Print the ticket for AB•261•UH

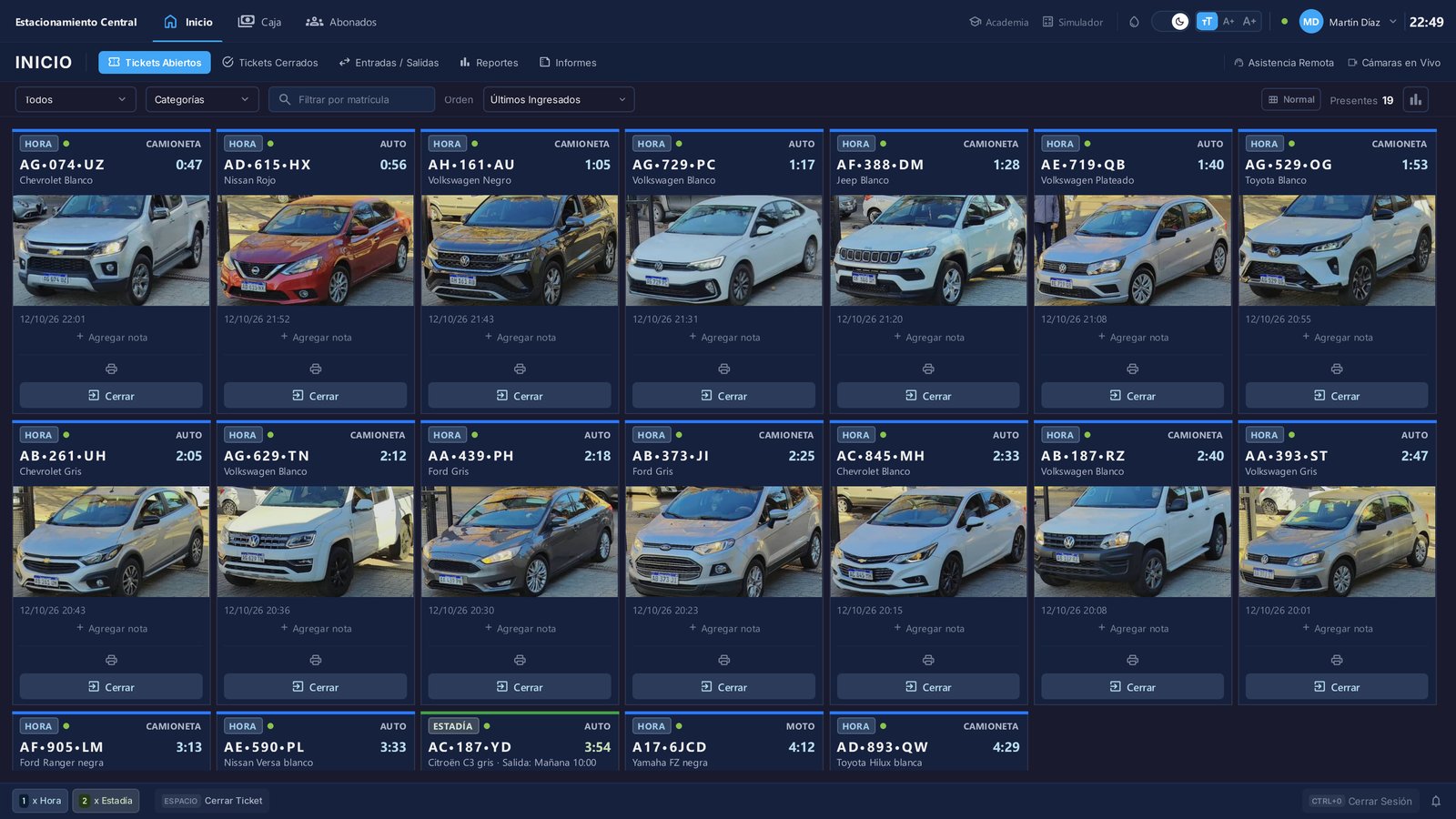[x=111, y=660]
